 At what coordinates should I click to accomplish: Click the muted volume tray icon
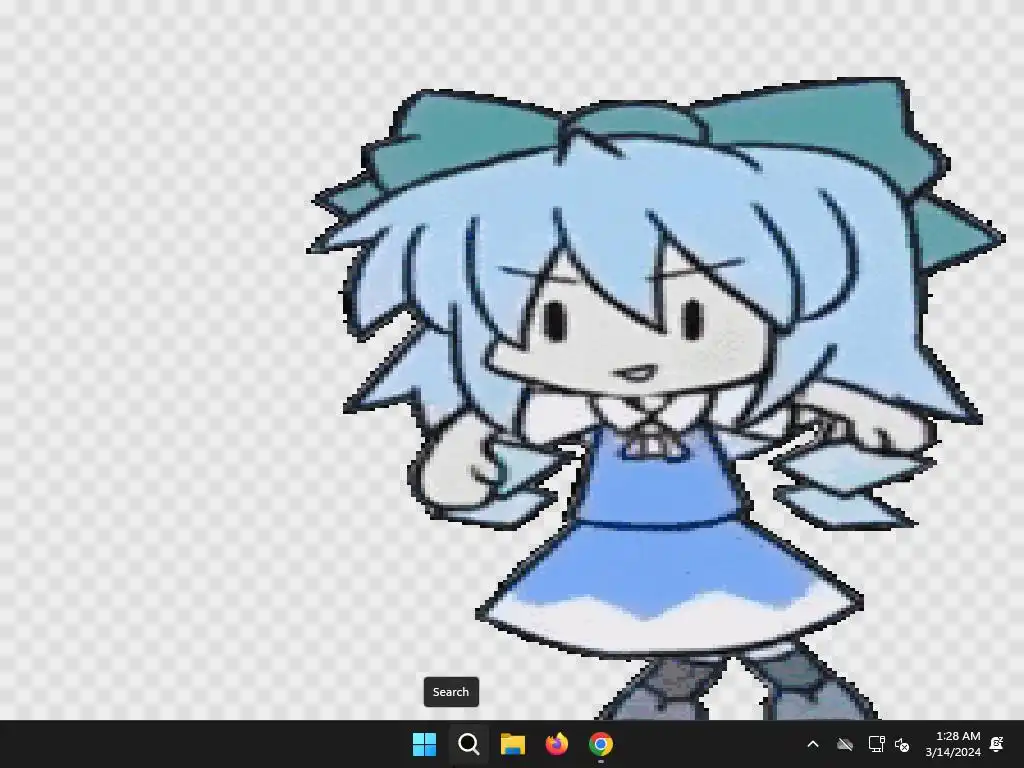(902, 744)
